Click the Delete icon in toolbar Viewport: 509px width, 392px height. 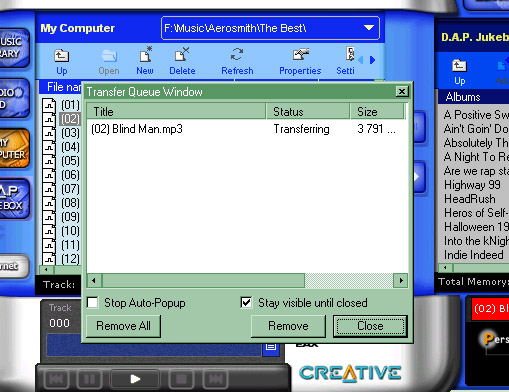tap(182, 54)
